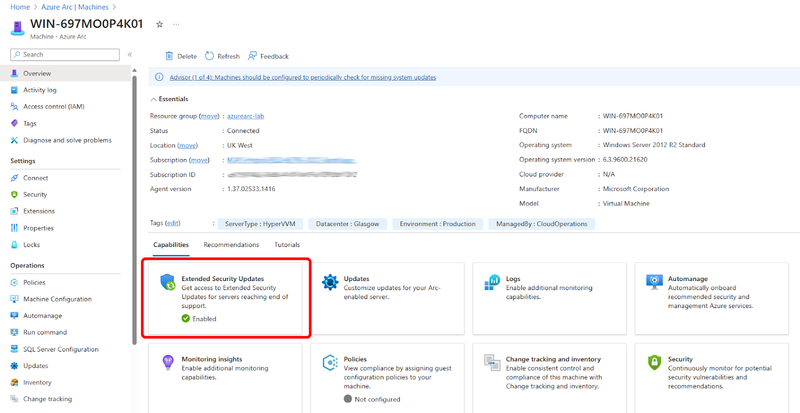Click the sidebar scroll up arrow
The width and height of the screenshot is (800, 413).
134,70
